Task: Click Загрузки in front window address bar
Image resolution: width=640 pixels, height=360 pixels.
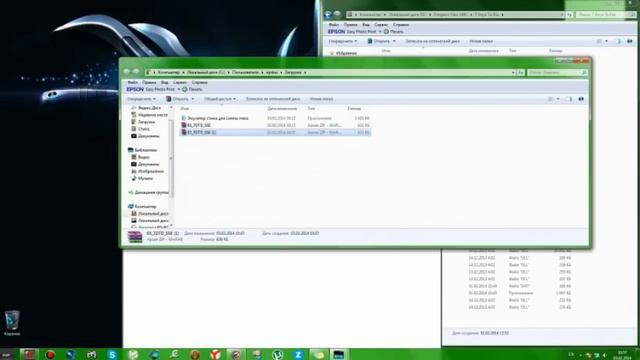Action: click(293, 72)
